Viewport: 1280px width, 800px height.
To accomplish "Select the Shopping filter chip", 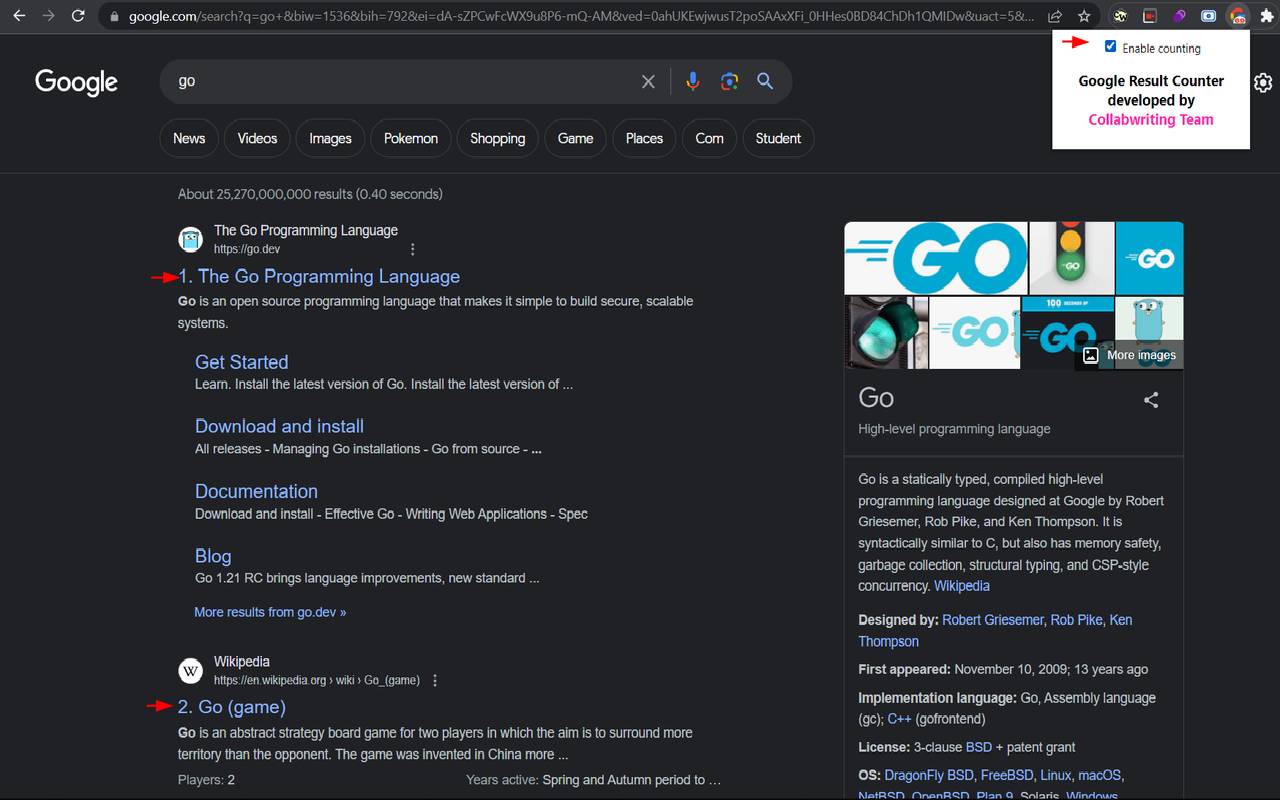I will tap(498, 139).
